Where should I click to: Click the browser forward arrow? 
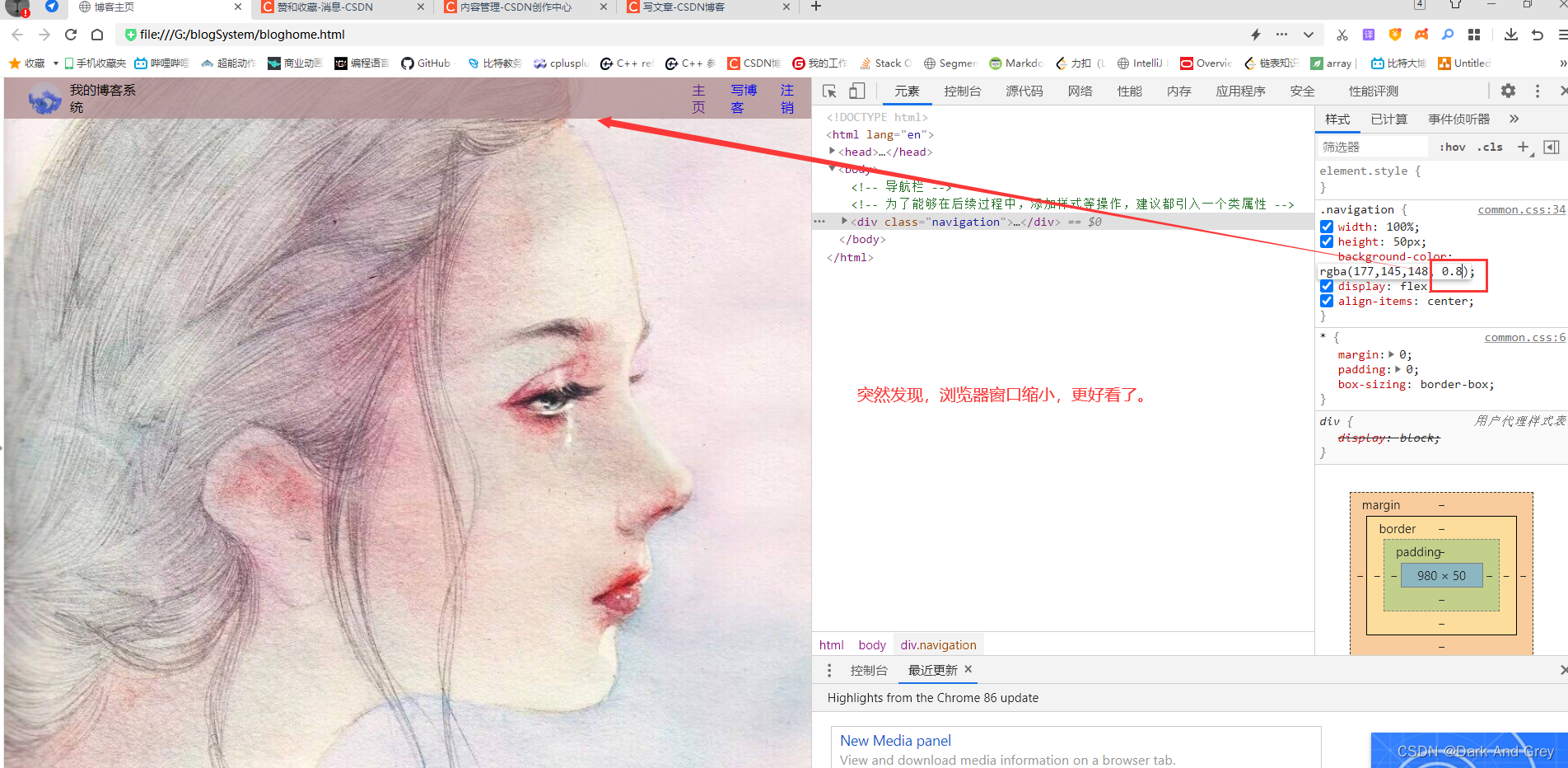[x=44, y=35]
